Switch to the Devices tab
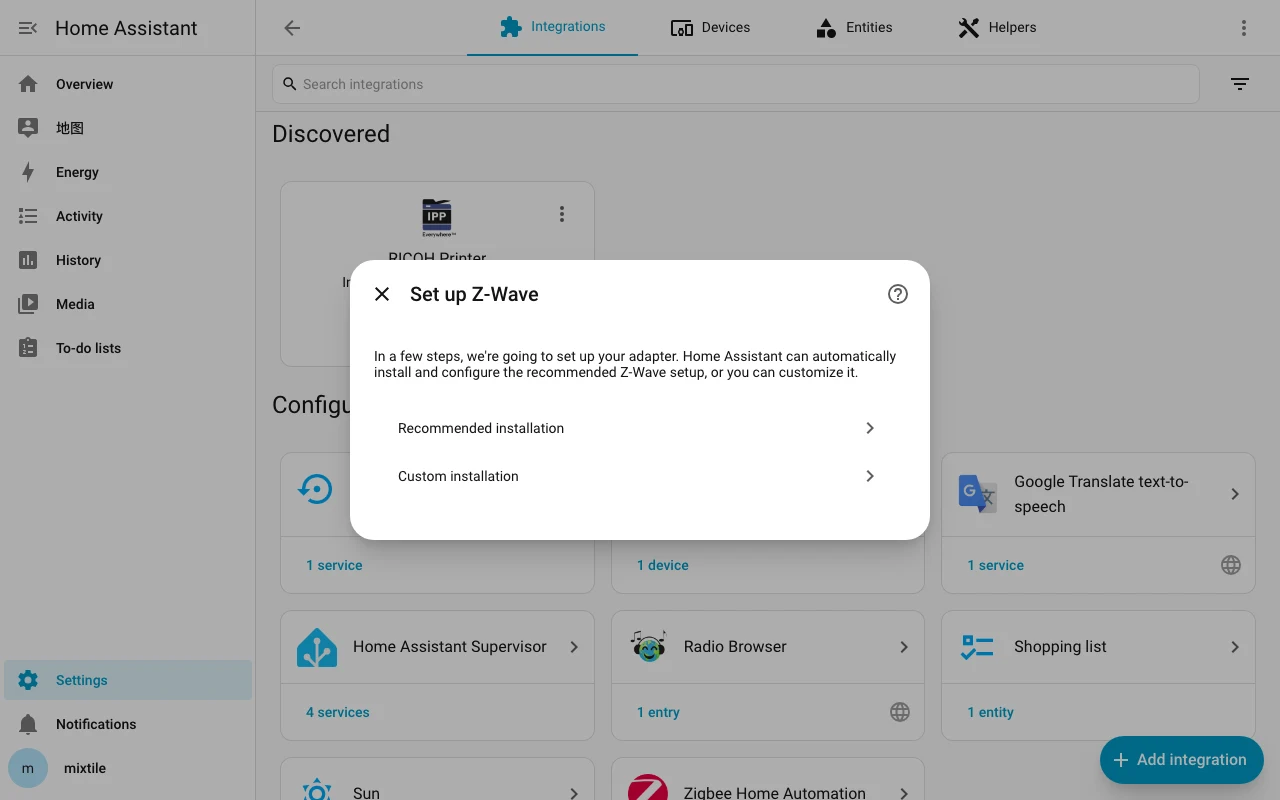Viewport: 1280px width, 800px height. pyautogui.click(x=710, y=28)
